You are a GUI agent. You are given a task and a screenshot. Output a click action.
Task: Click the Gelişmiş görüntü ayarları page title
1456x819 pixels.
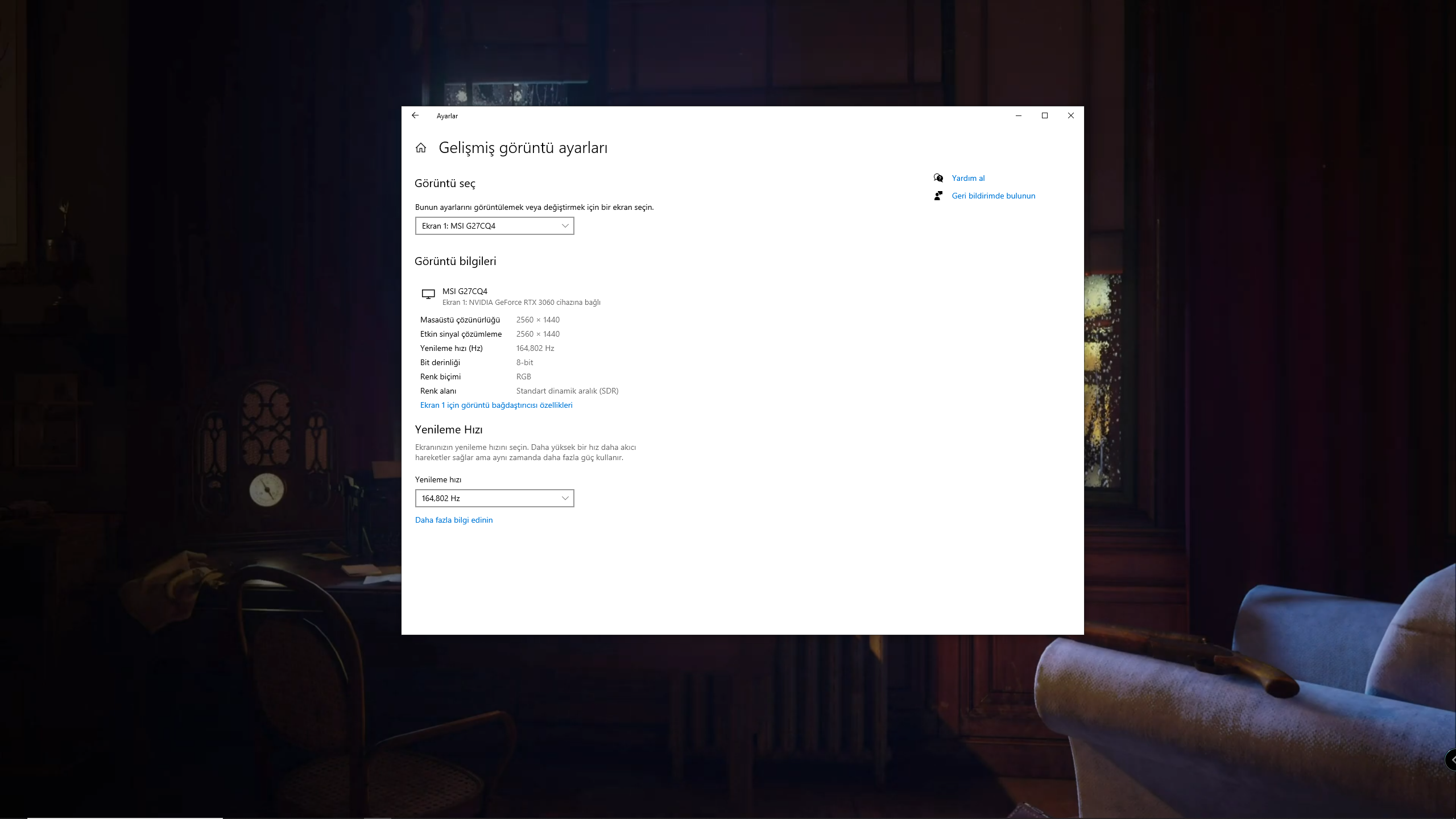click(523, 148)
